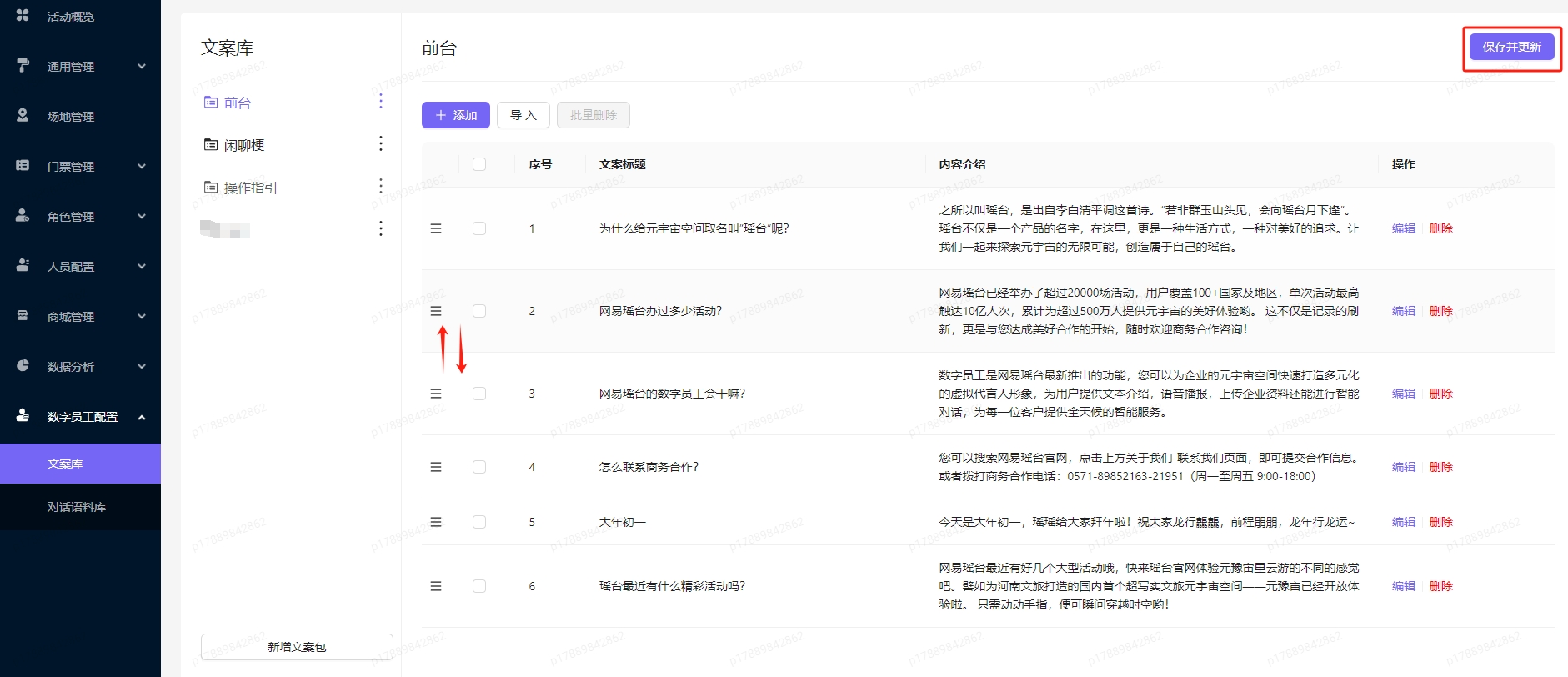Click the 通用管理 sidebar icon
The height and width of the screenshot is (677, 1568).
[x=23, y=65]
